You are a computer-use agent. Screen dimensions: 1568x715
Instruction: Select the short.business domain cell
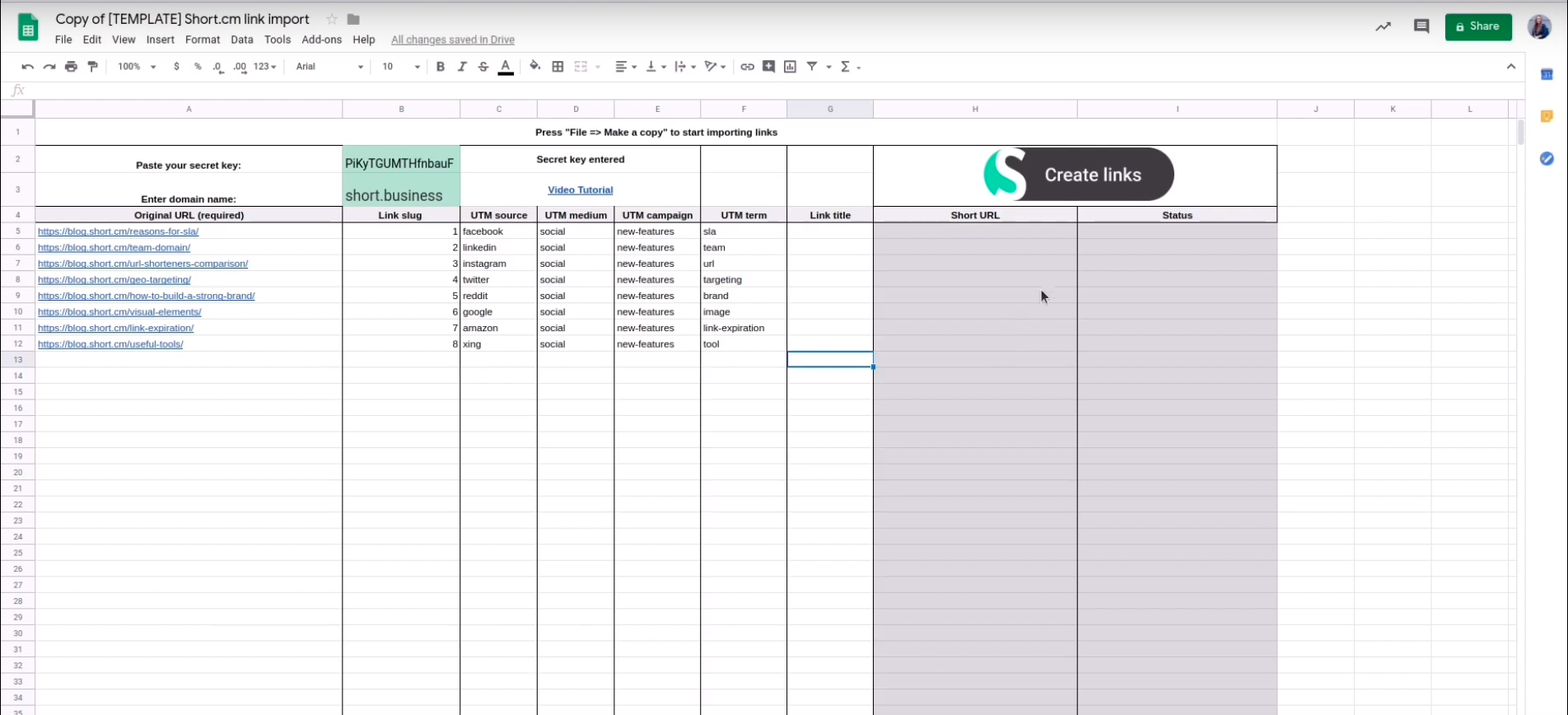pyautogui.click(x=401, y=190)
